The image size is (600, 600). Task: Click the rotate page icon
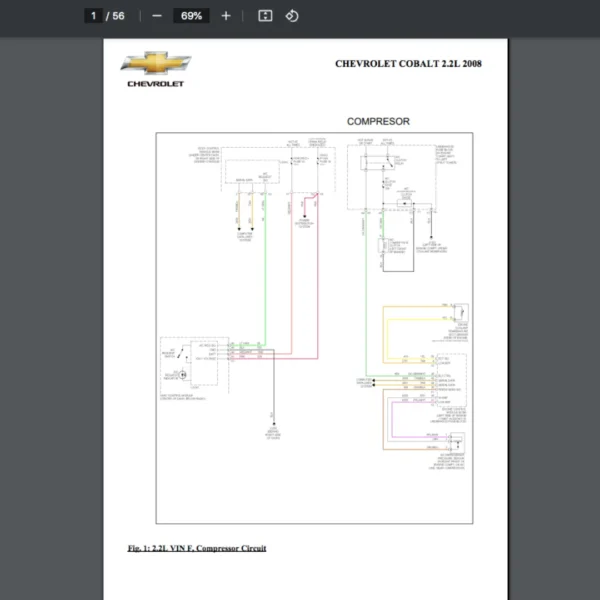coord(292,16)
